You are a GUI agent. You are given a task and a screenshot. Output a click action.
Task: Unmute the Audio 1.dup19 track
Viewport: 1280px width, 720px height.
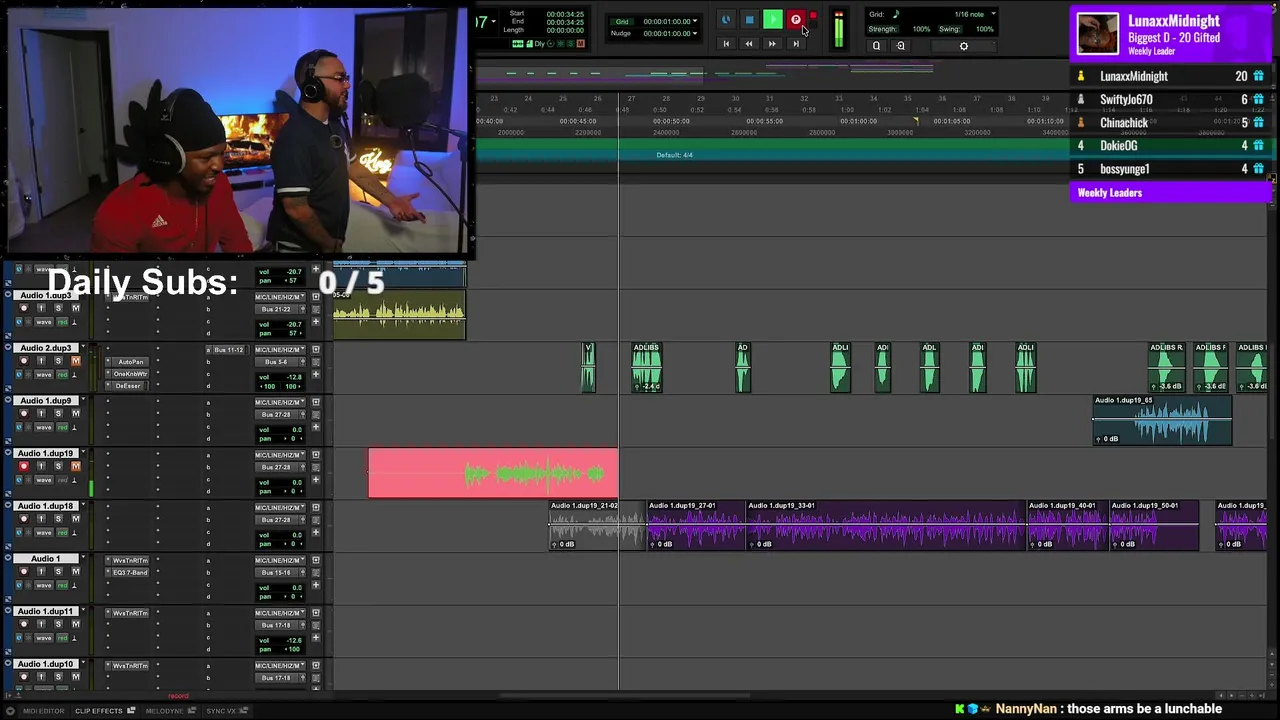[x=75, y=467]
